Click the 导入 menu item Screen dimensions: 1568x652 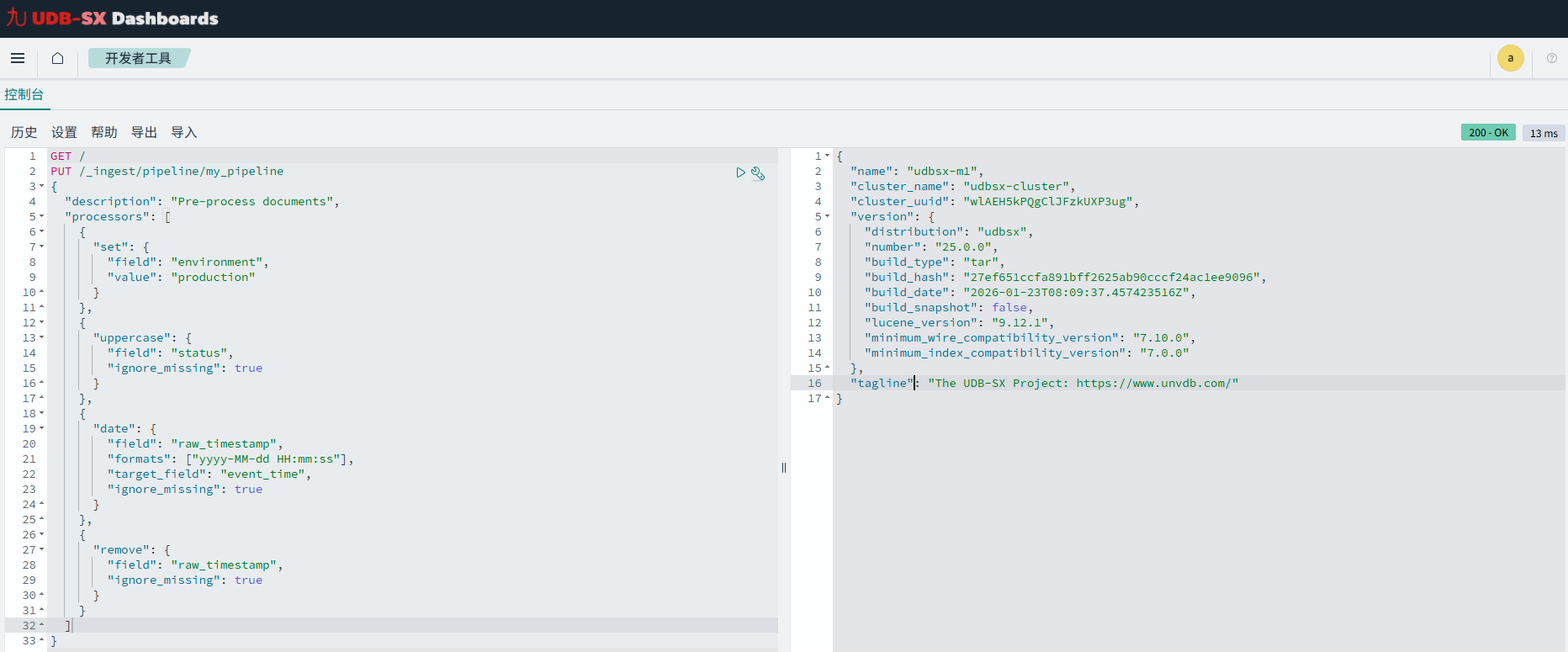pos(184,132)
